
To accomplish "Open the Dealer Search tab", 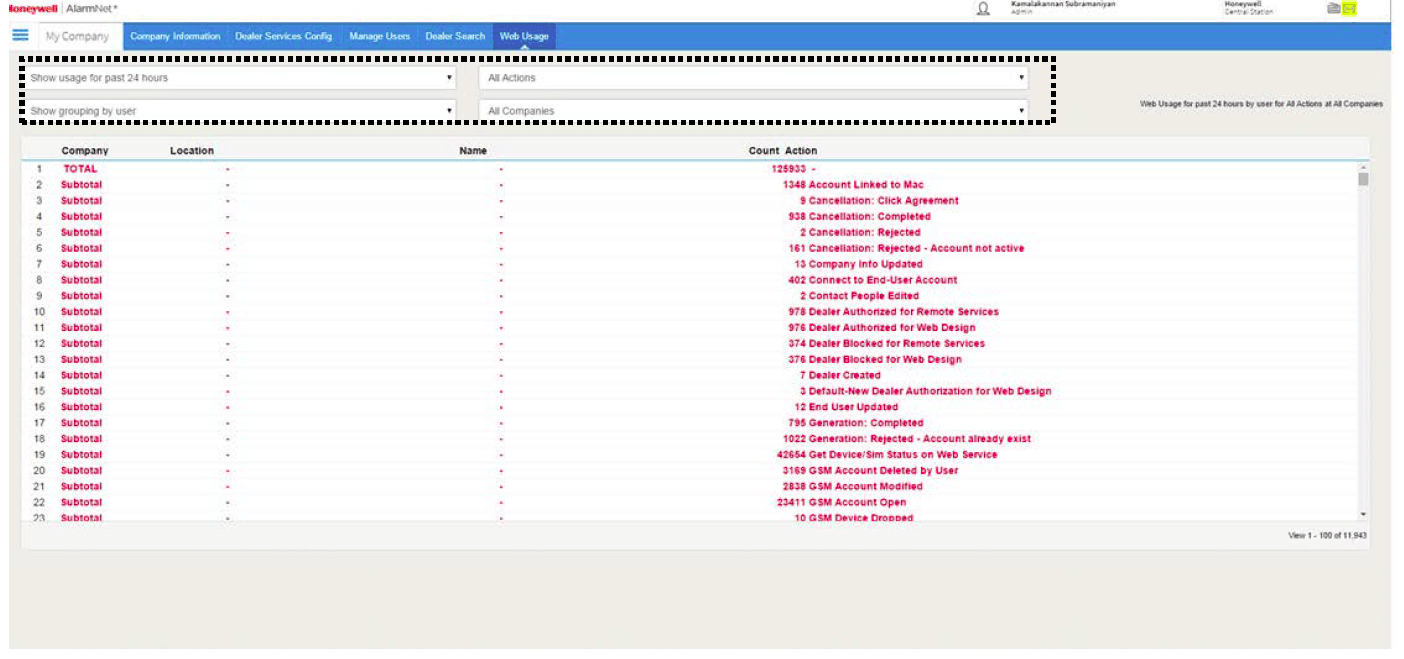I will (x=455, y=36).
